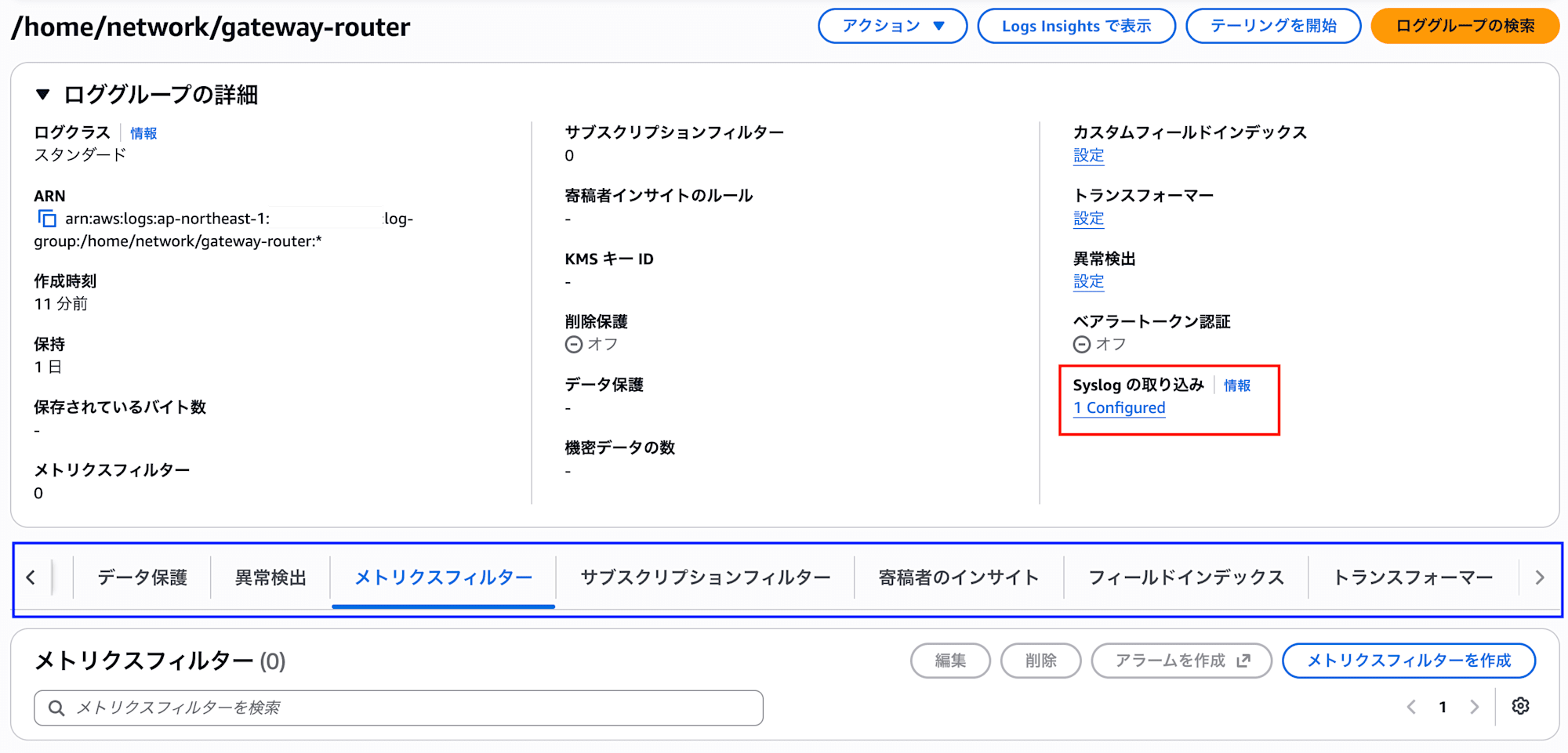Click page number 1 in pagination
The width and height of the screenshot is (1568, 753).
tap(1443, 707)
